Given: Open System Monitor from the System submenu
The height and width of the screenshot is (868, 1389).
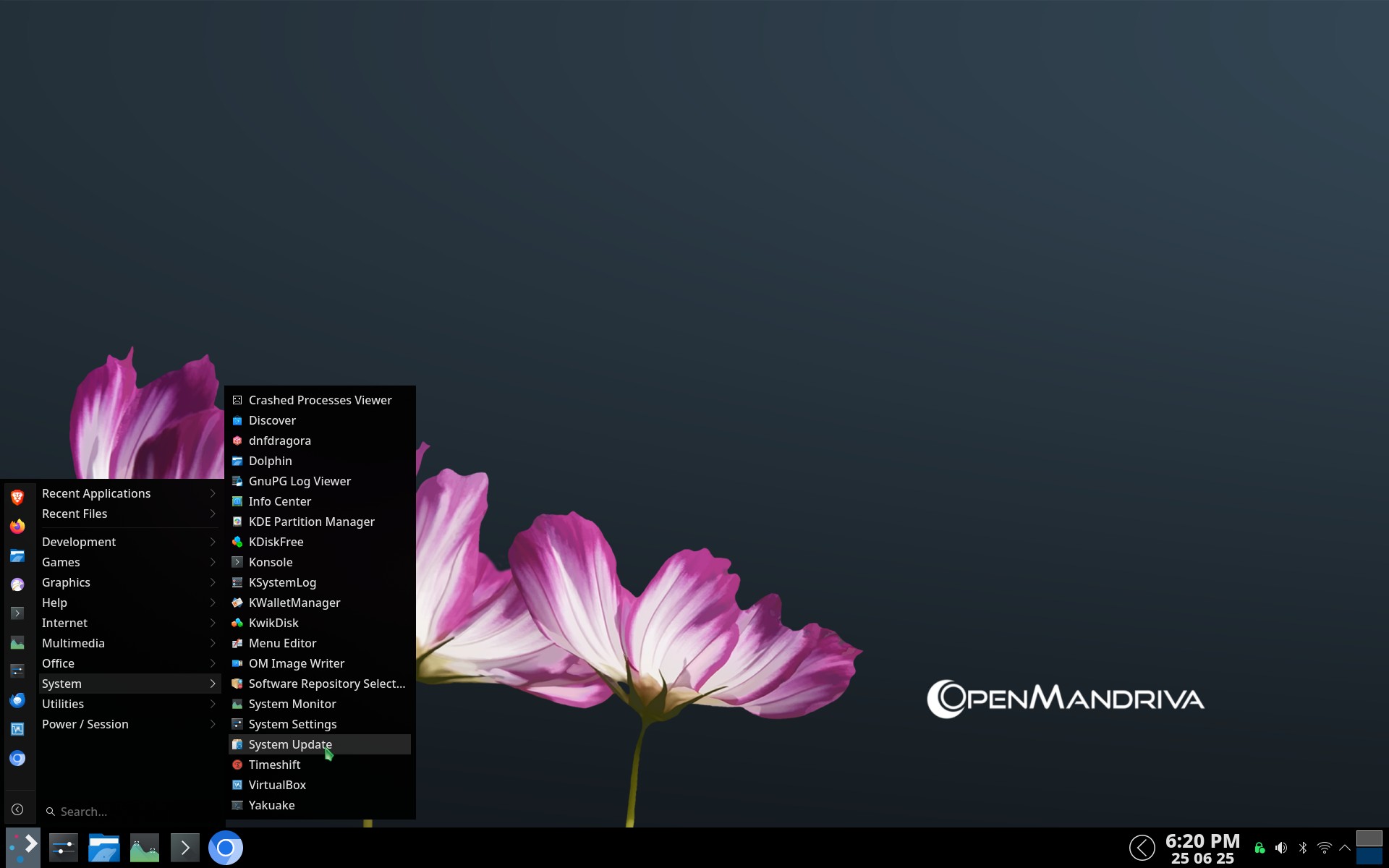Looking at the screenshot, I should point(320,704).
